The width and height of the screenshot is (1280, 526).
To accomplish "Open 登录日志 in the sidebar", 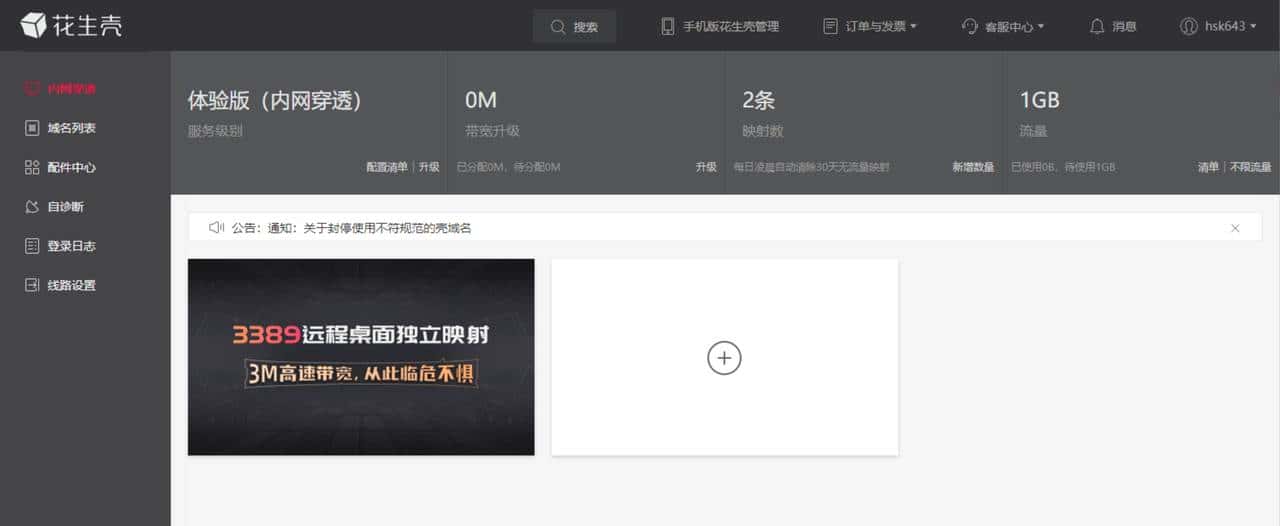I will pyautogui.click(x=60, y=246).
